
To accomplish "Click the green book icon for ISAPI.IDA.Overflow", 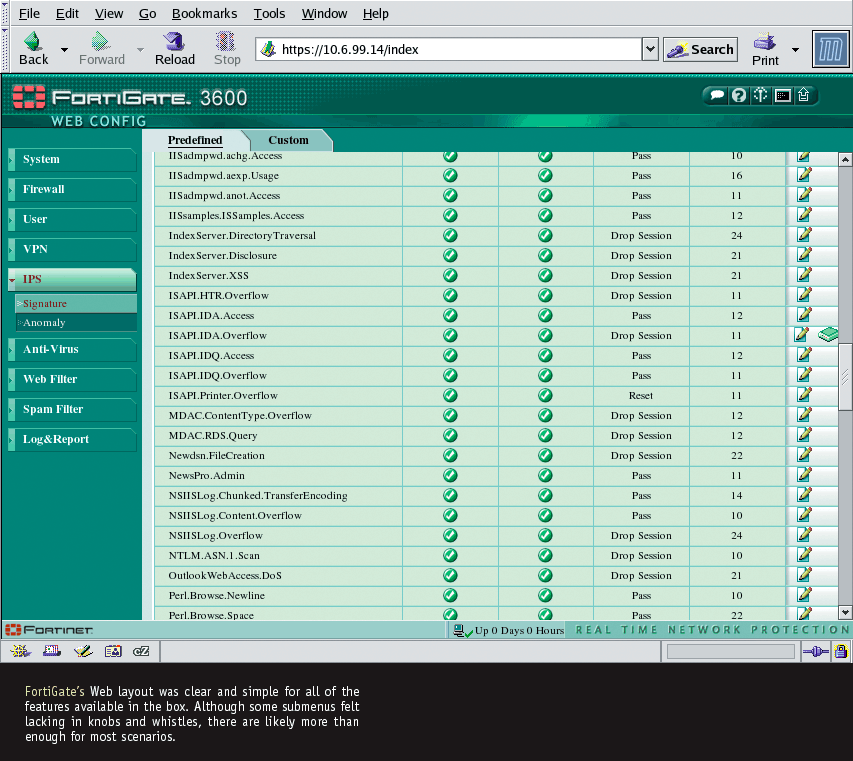I will click(x=828, y=335).
